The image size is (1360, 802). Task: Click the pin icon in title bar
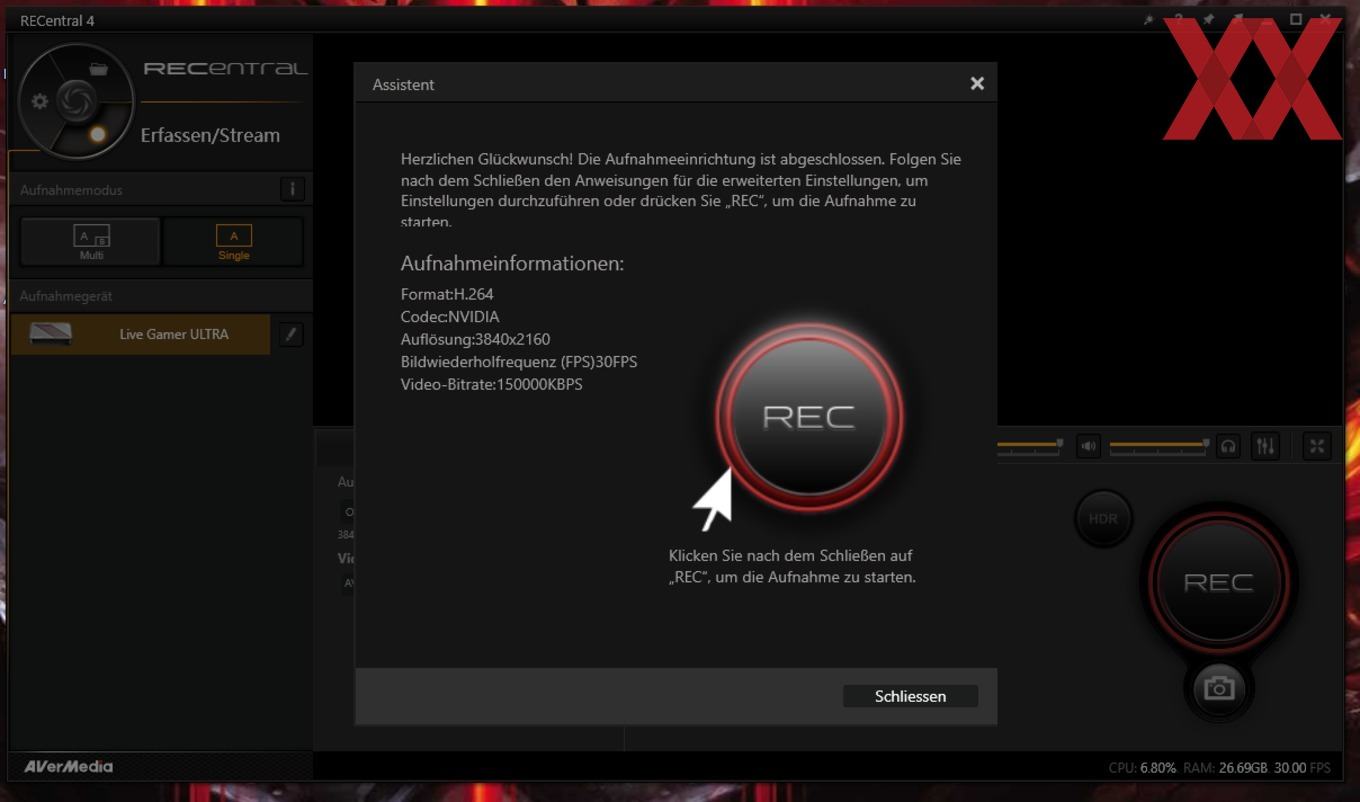(1208, 20)
